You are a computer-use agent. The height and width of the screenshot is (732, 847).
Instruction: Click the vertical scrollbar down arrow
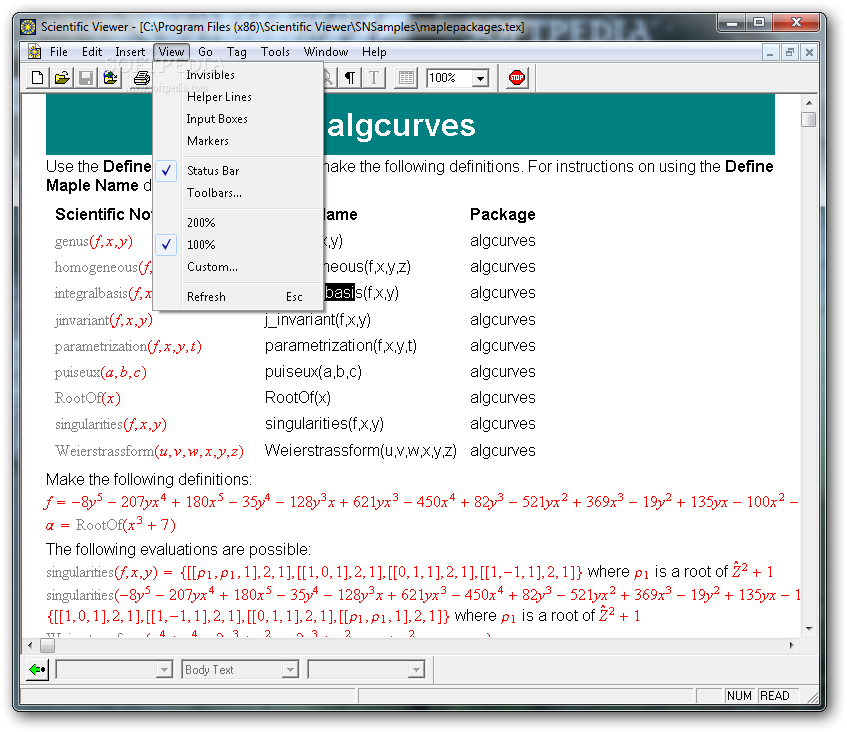click(x=809, y=629)
